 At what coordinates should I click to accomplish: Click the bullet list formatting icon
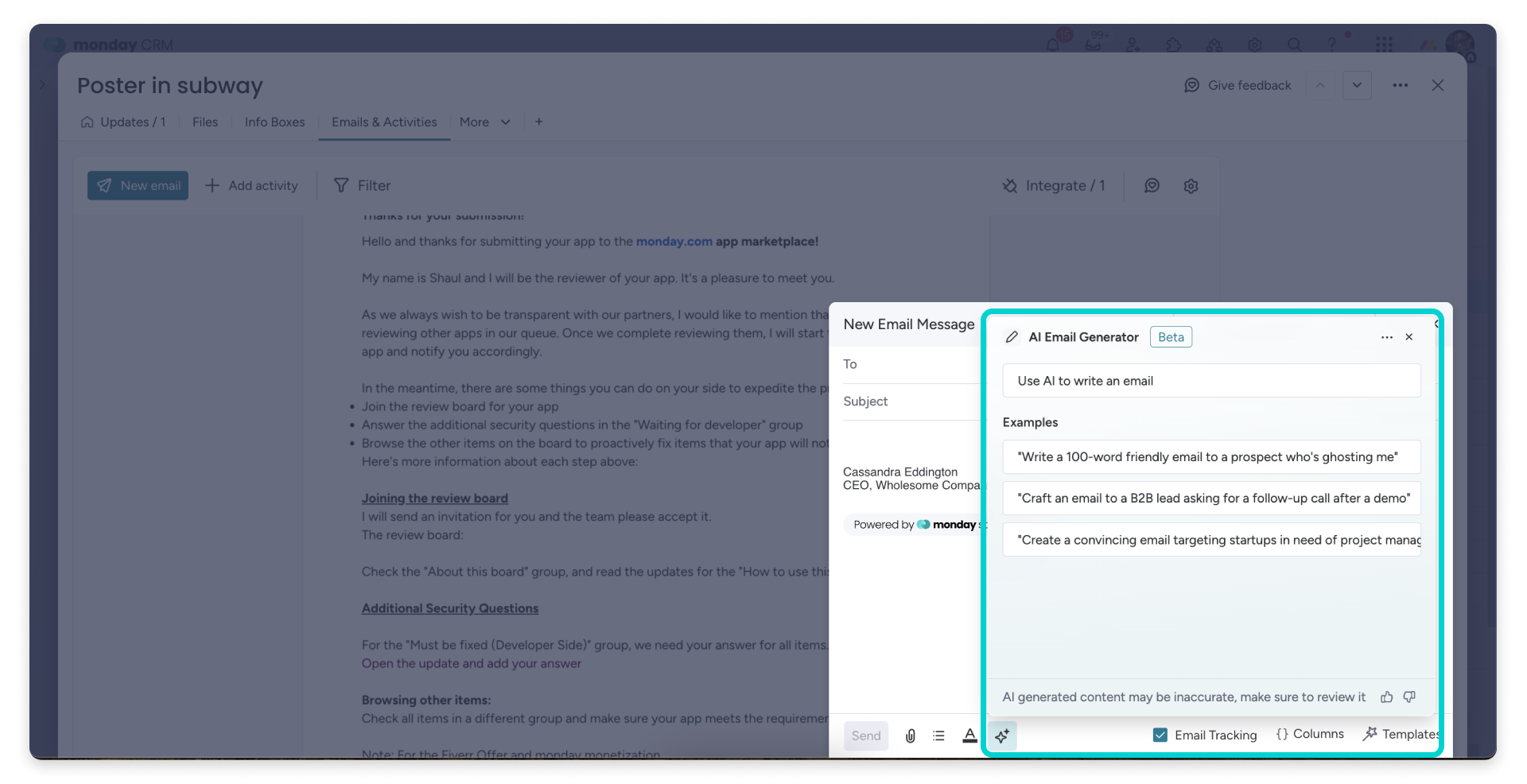click(939, 735)
